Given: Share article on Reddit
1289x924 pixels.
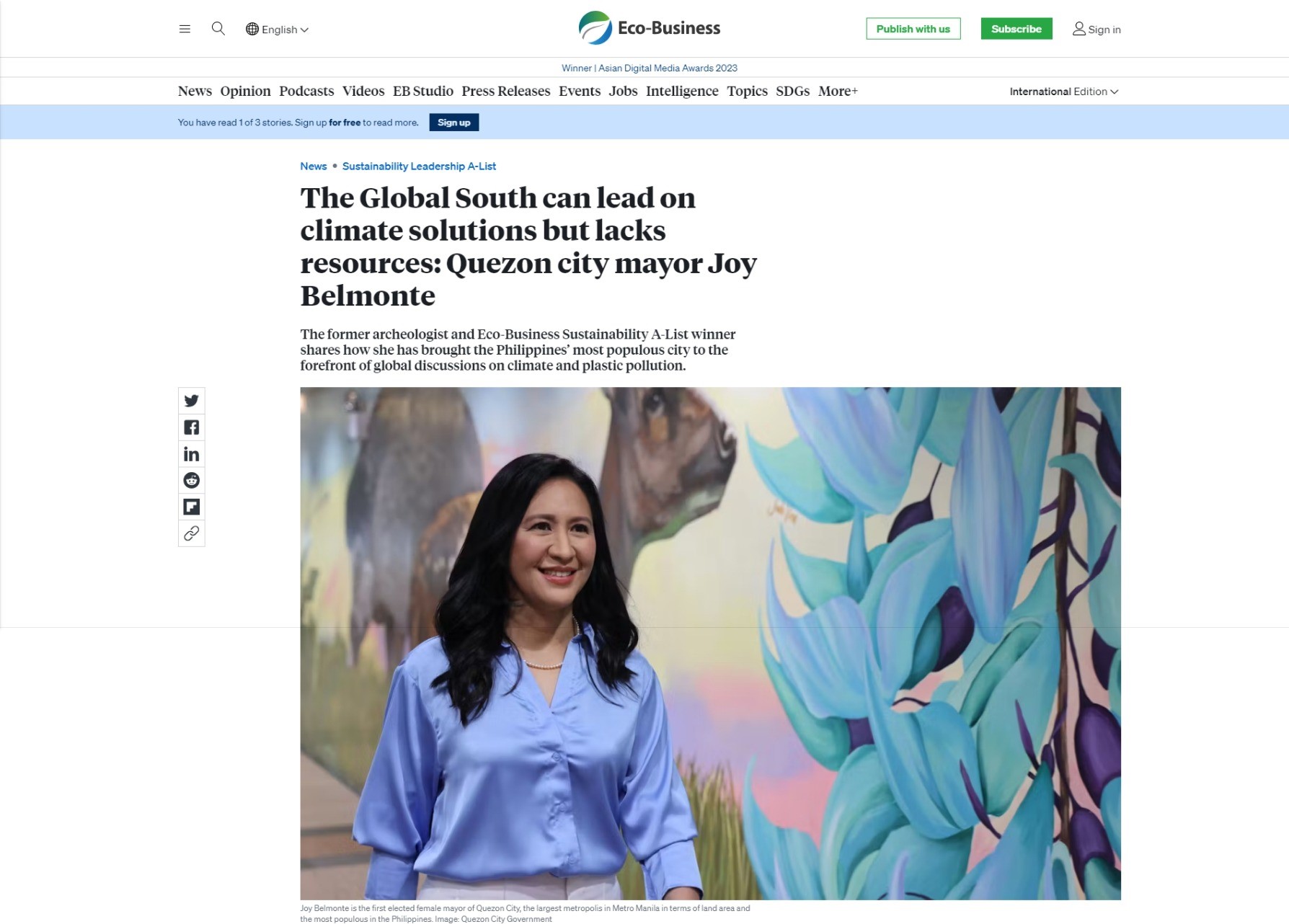Looking at the screenshot, I should pyautogui.click(x=191, y=481).
